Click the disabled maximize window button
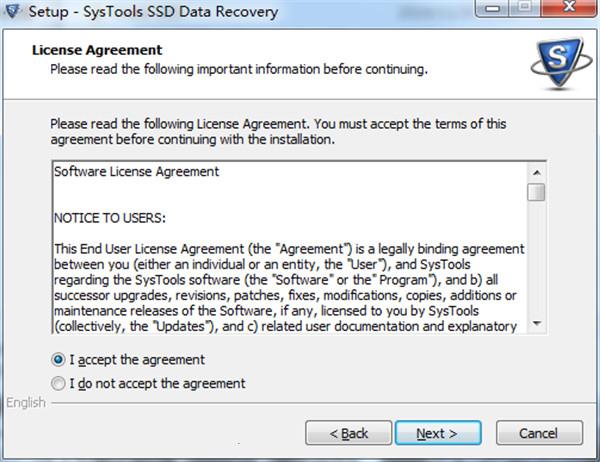Image resolution: width=600 pixels, height=462 pixels. click(x=526, y=8)
